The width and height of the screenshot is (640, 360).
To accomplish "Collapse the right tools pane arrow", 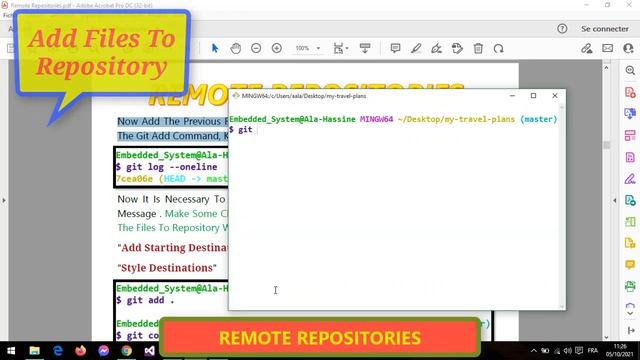I will (615, 200).
